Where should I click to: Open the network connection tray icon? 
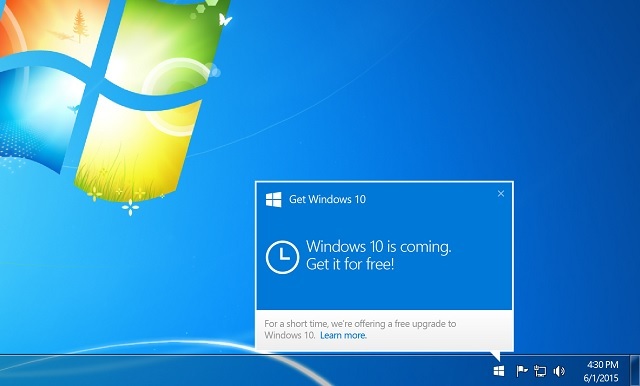coord(540,371)
